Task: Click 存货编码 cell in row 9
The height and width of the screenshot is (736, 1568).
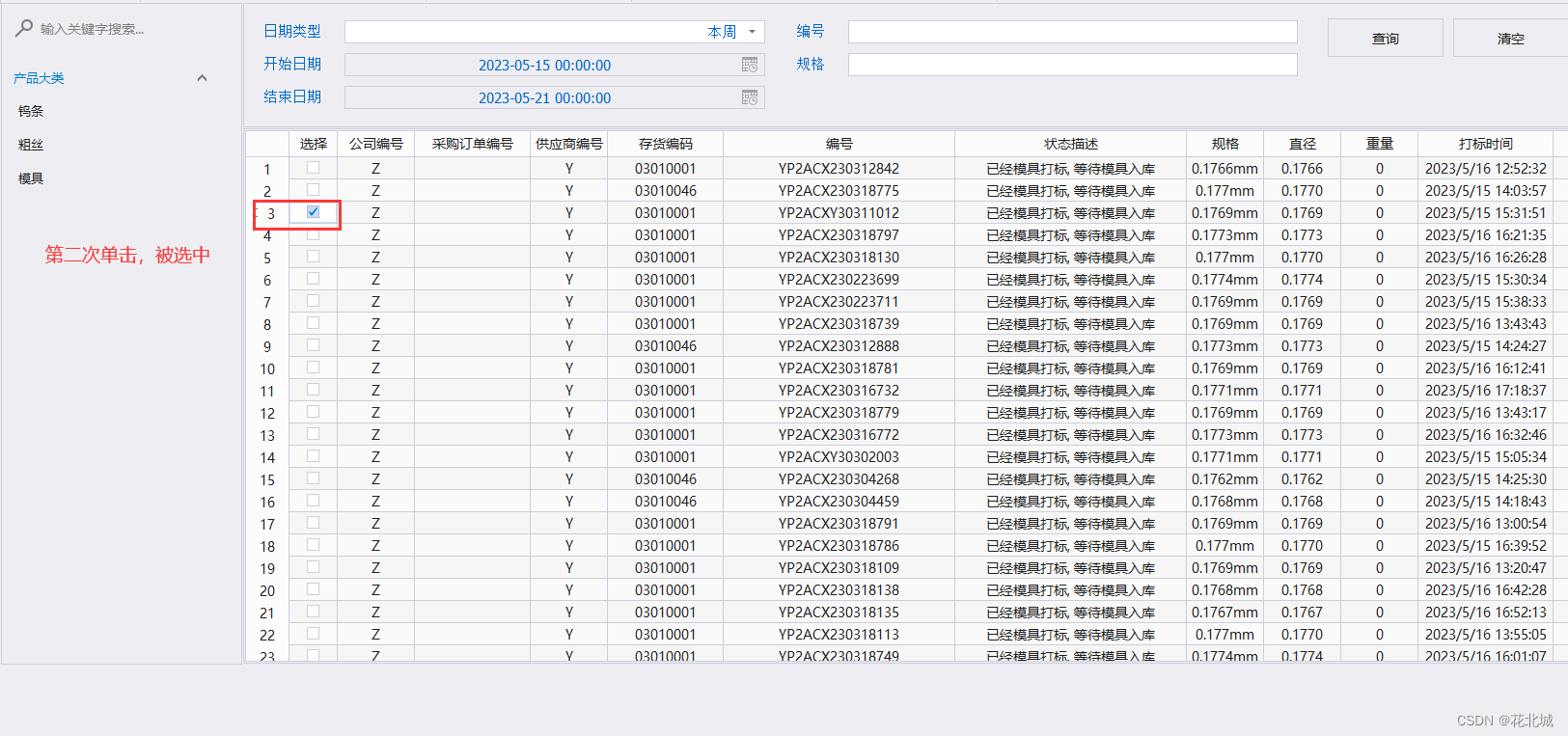Action: (666, 346)
